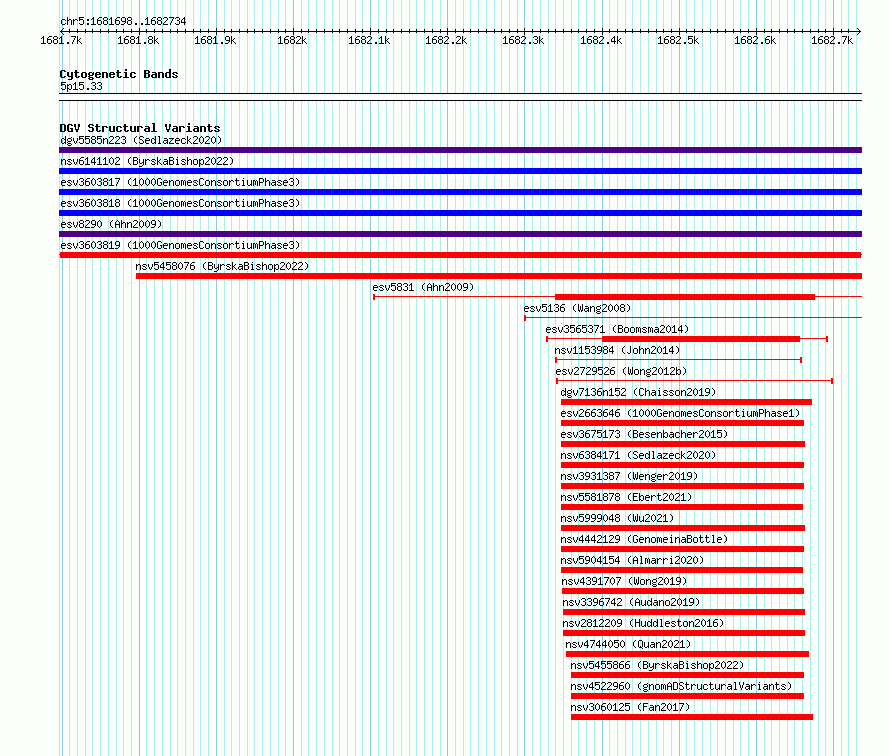Click the dark purple dgv5585n223 feature bar

tap(460, 150)
